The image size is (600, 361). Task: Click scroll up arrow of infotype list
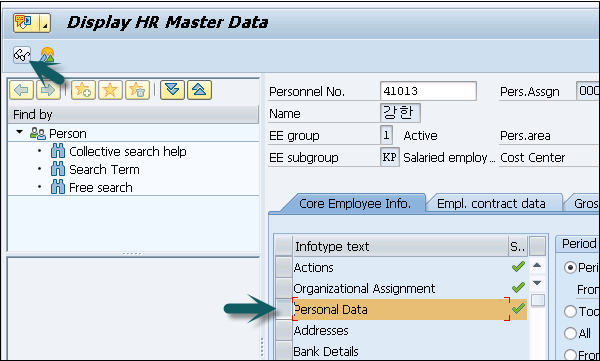[537, 265]
